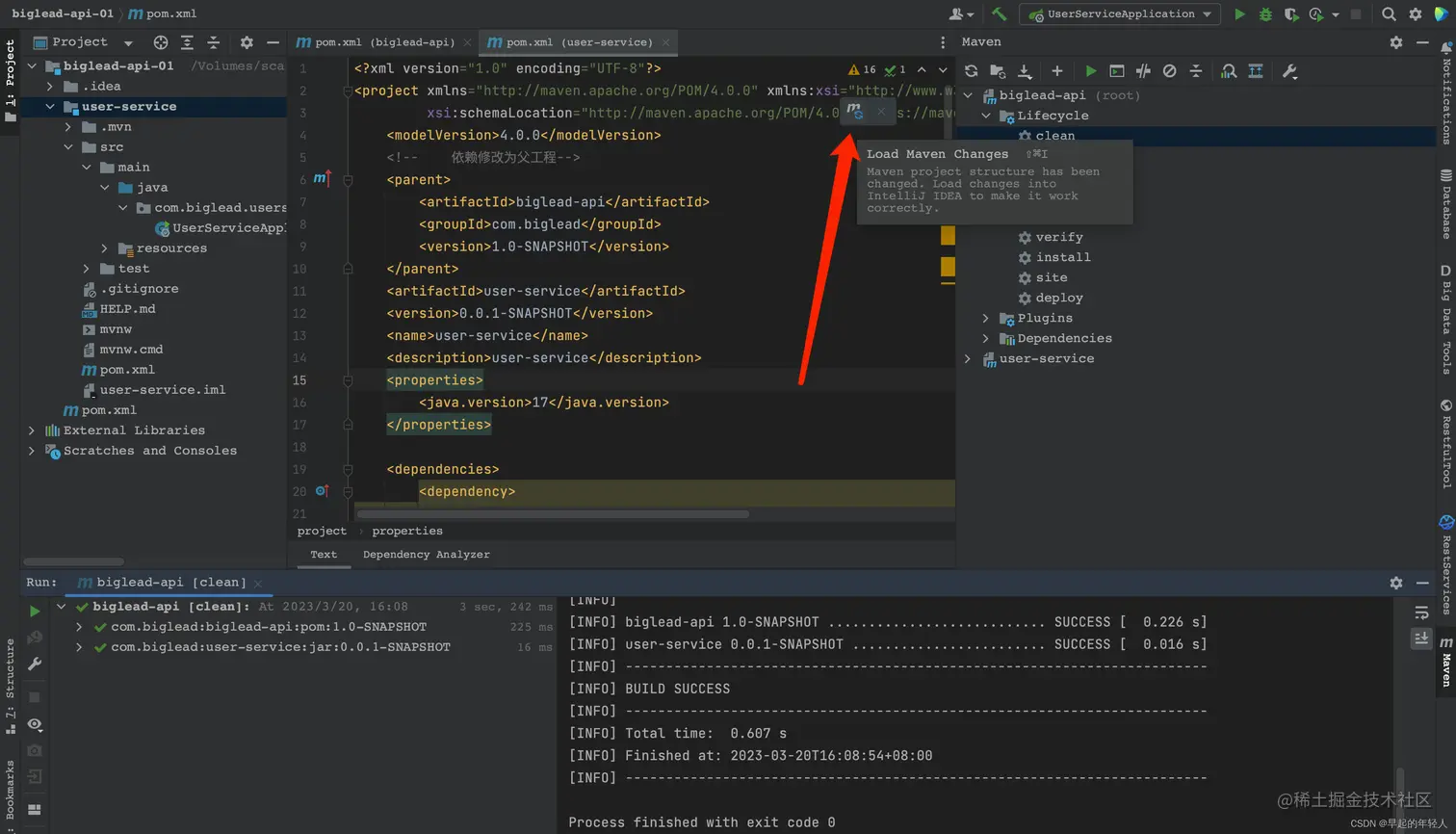Expand resources folder in project tree
1456x834 pixels.
pyautogui.click(x=104, y=248)
